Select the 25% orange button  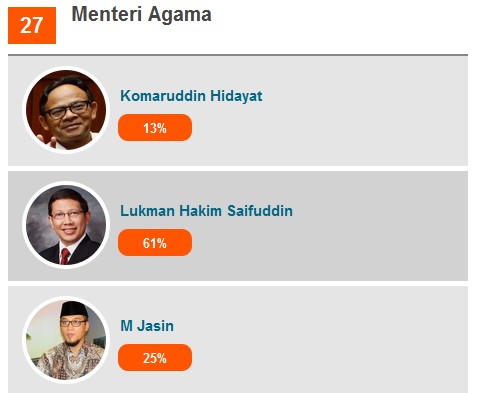tap(155, 358)
